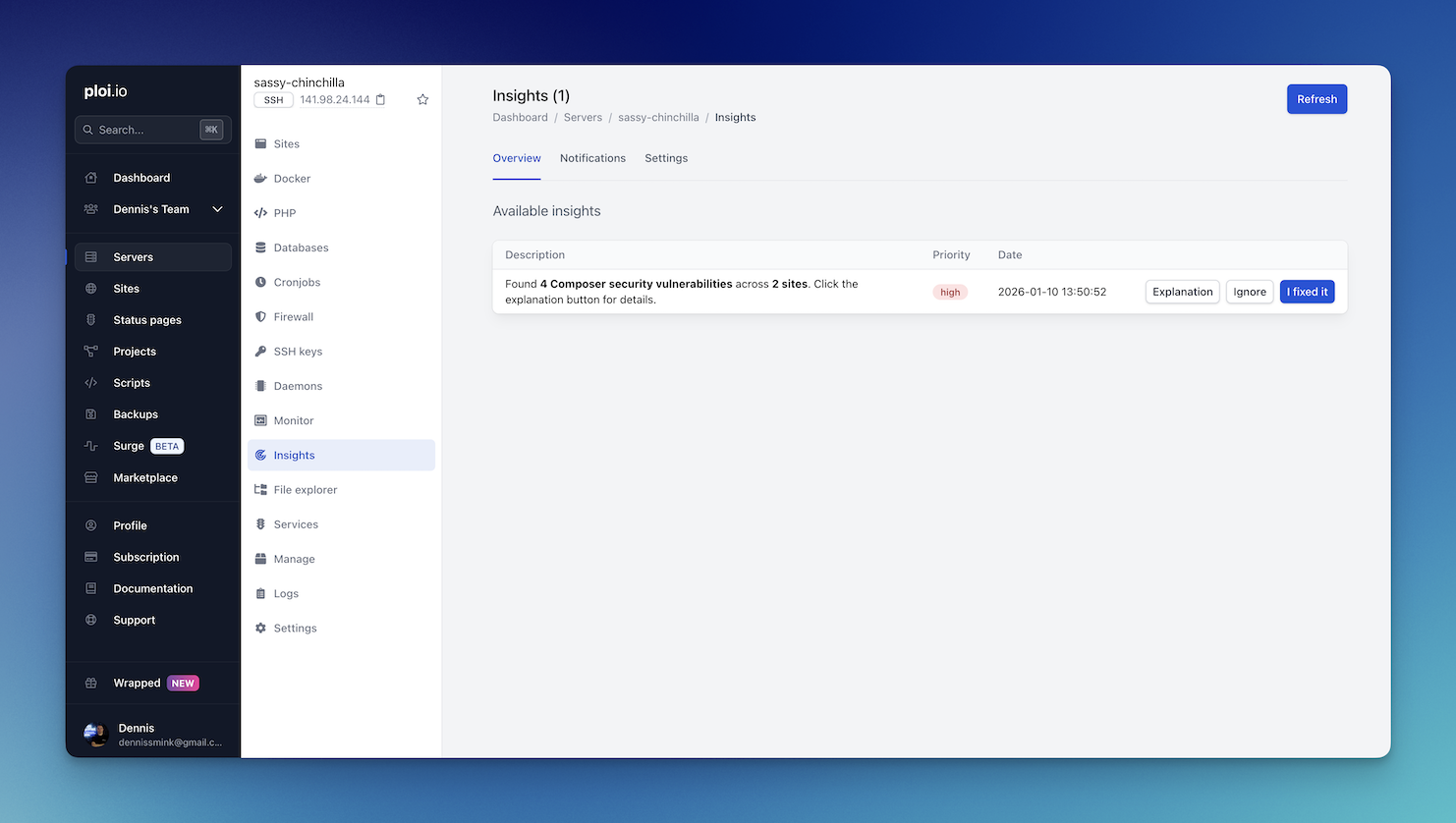Switch to the Notifications tab

click(592, 158)
